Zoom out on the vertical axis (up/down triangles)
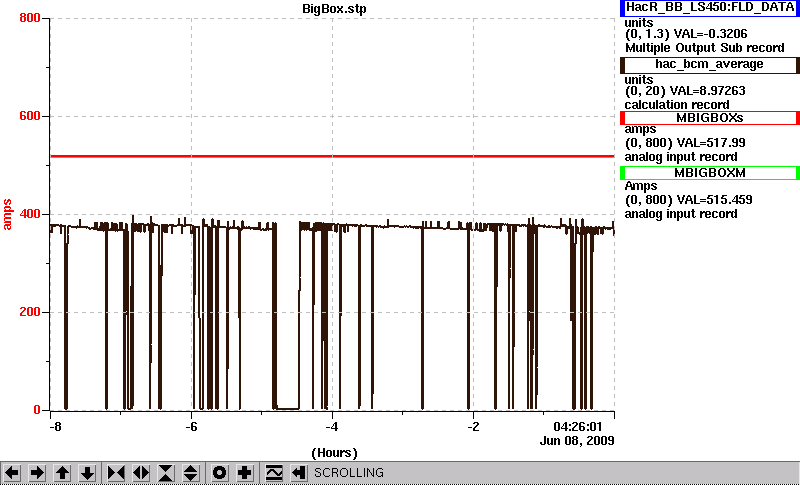This screenshot has height=485, width=800. [x=191, y=473]
